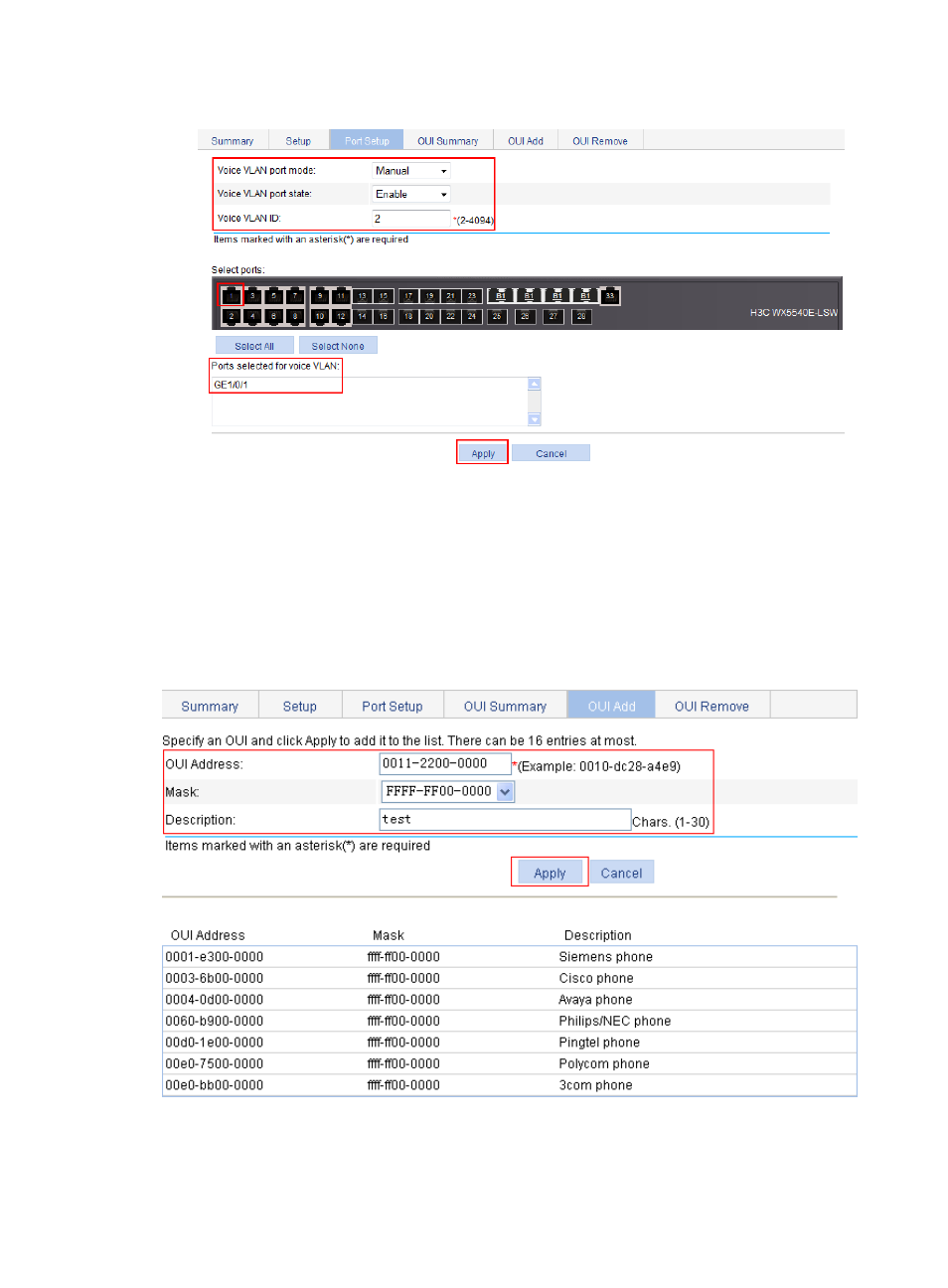Select port 13 on the device panel
This screenshot has height=1288, width=948.
click(x=362, y=296)
